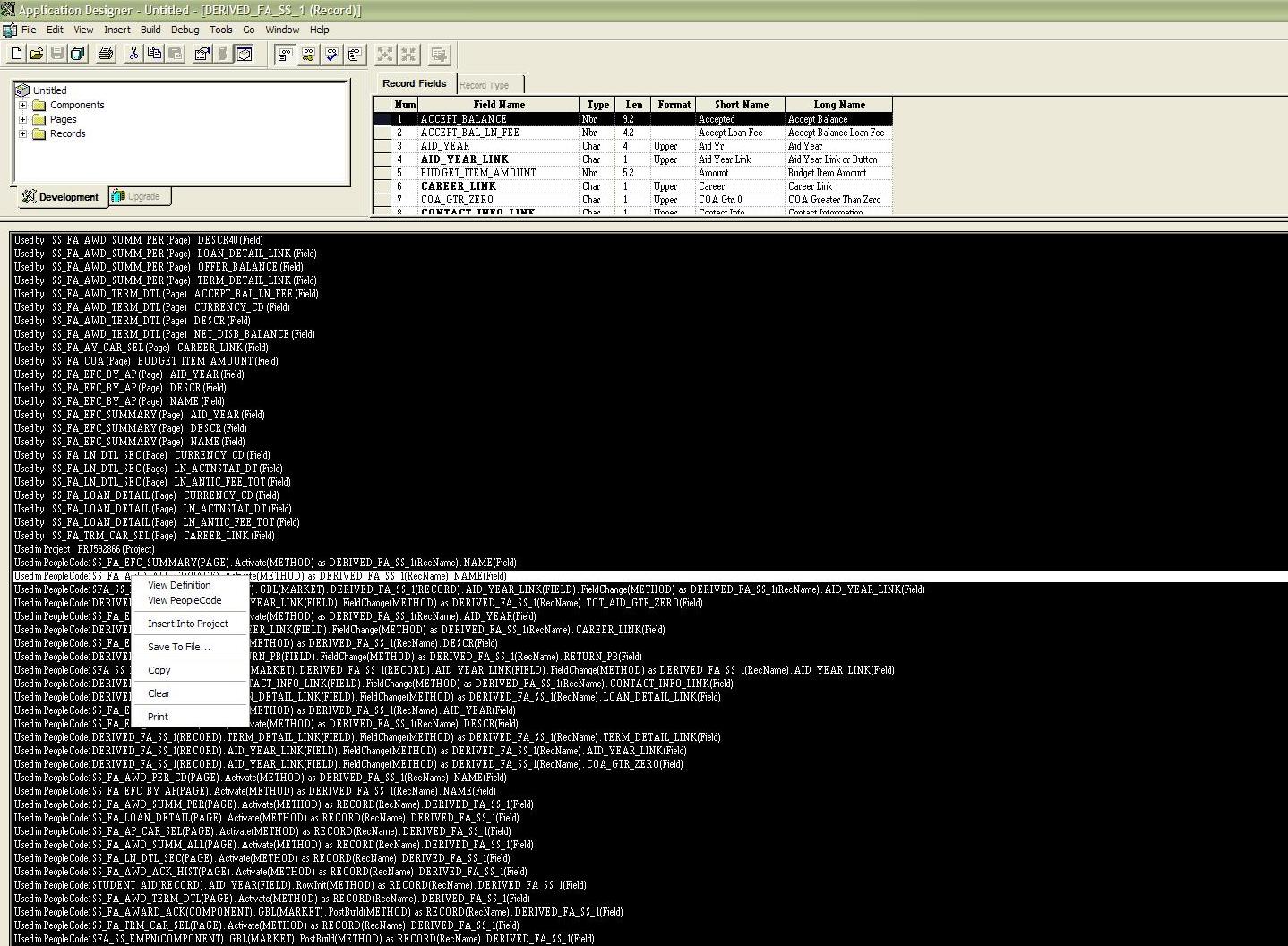
Task: Switch to Field Display view icon
Action: coord(285,55)
